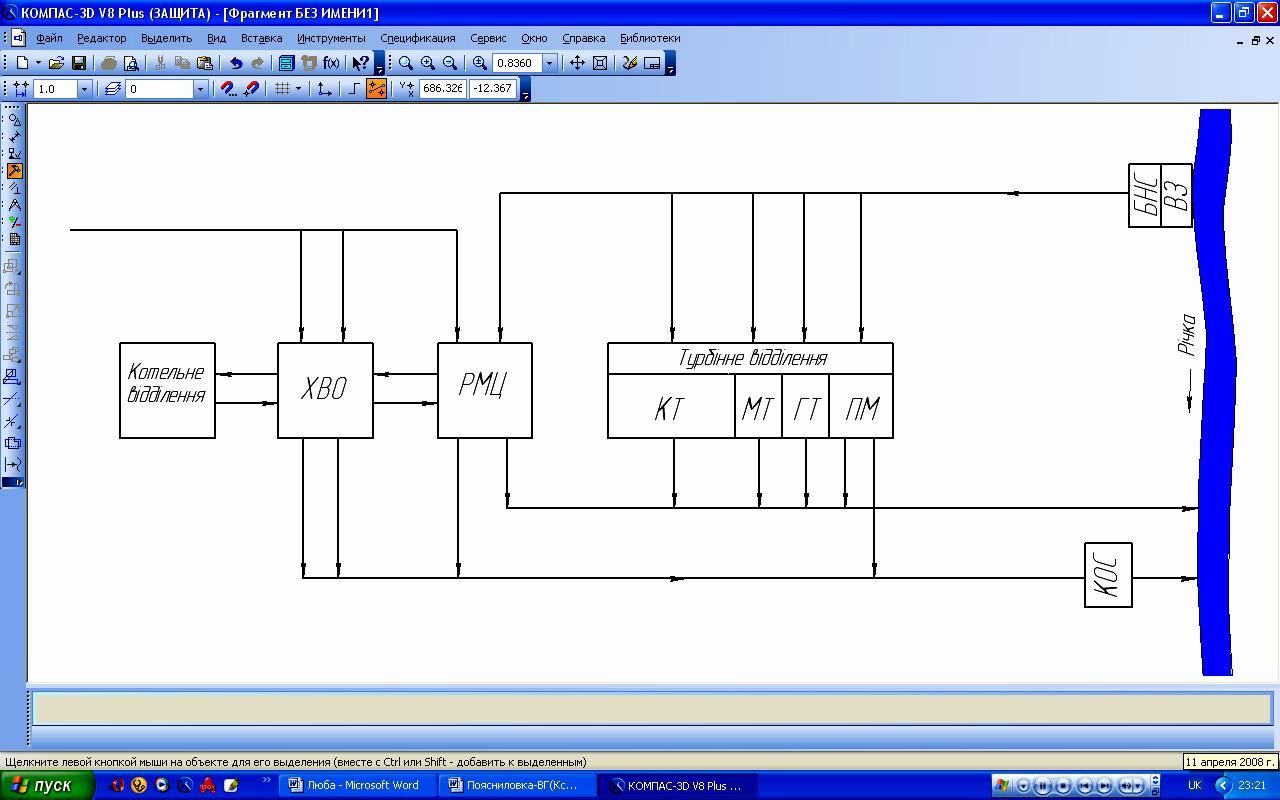Open the zoom scale 0.8360 dropdown

point(549,63)
